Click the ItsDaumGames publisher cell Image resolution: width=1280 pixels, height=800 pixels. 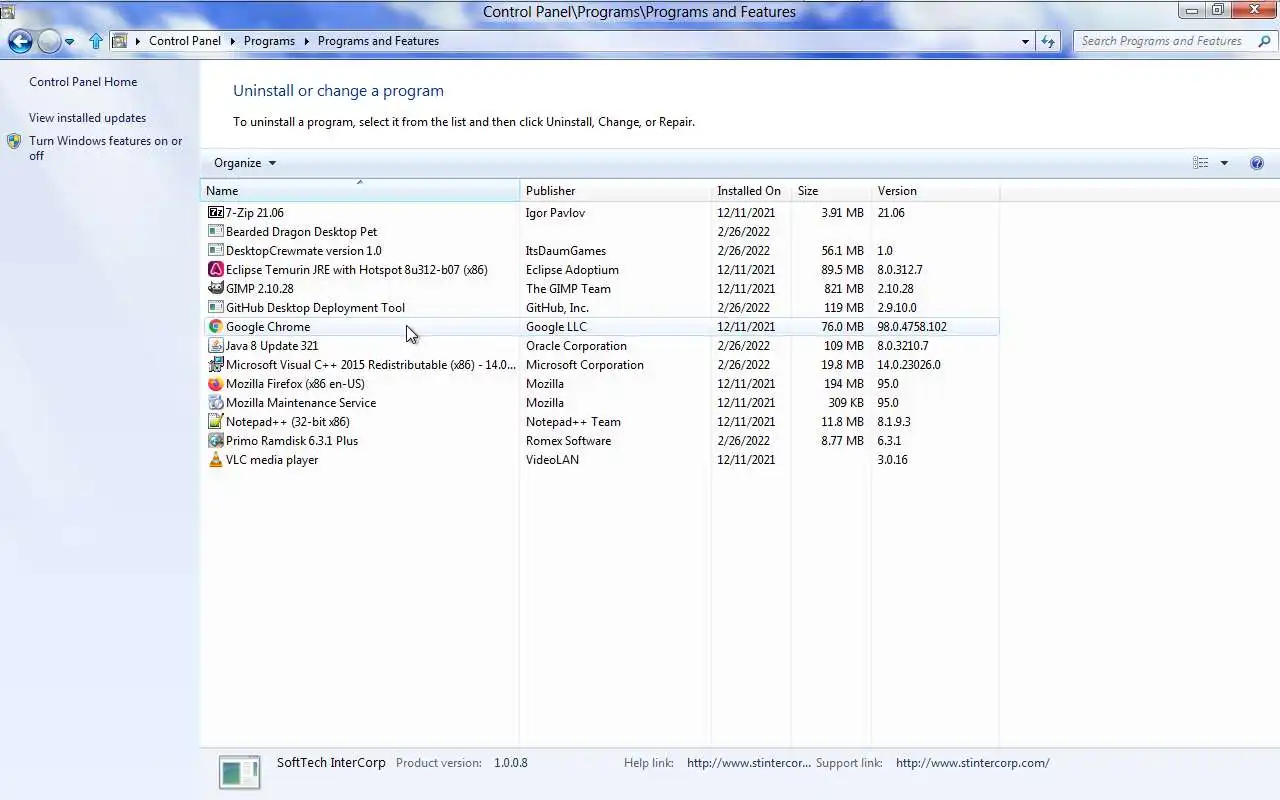click(x=566, y=250)
